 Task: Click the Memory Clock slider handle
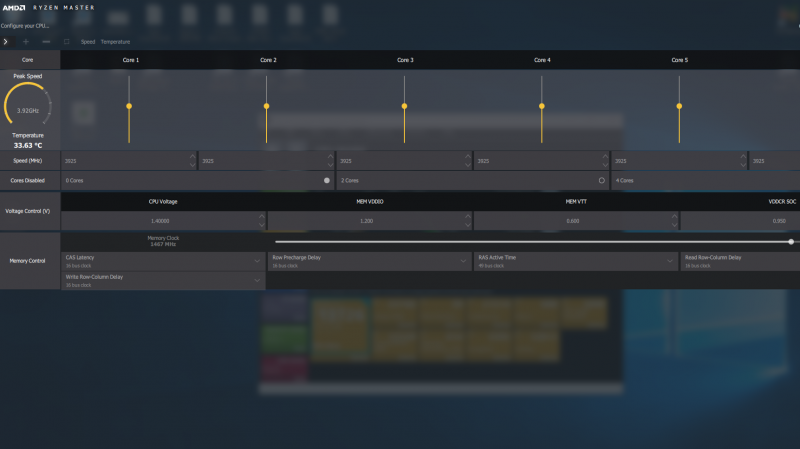point(790,241)
